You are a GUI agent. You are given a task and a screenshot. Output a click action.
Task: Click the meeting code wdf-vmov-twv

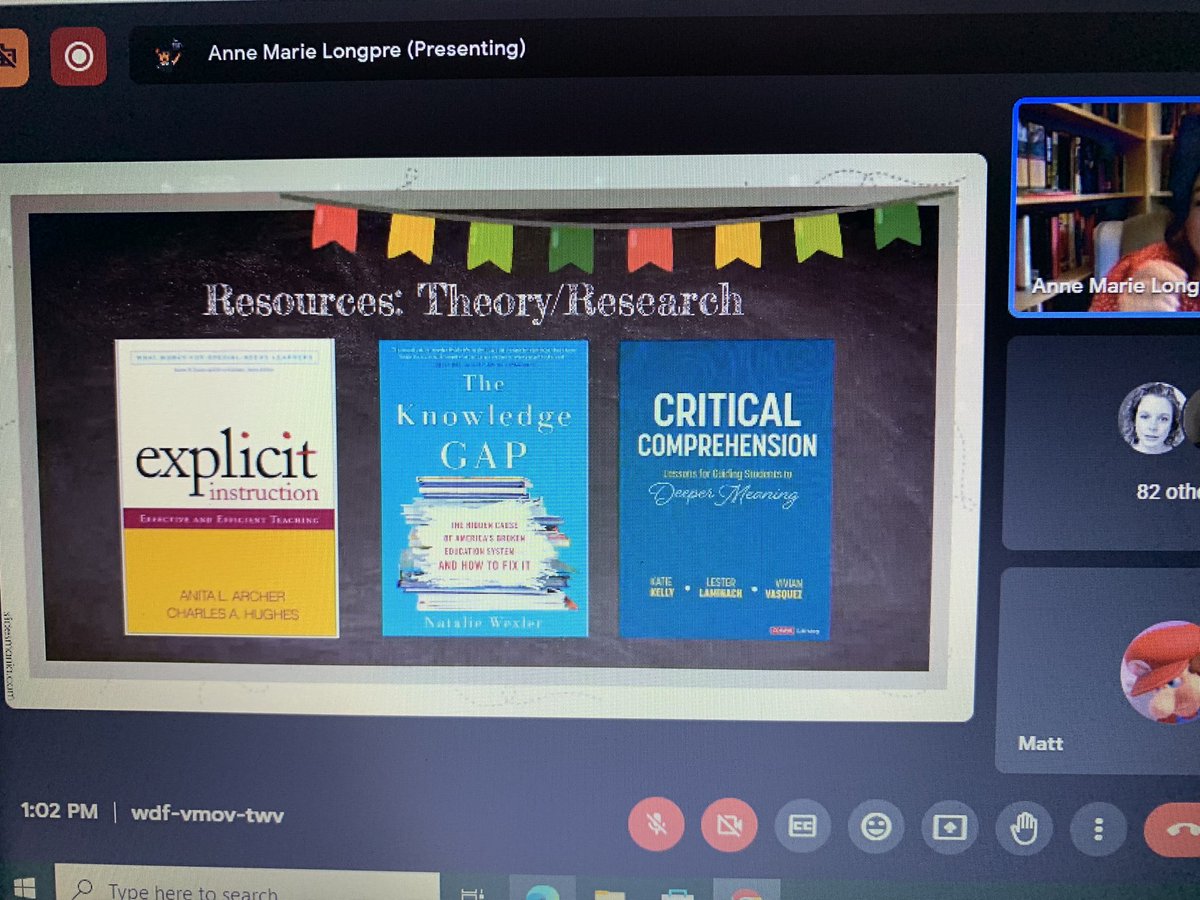[x=207, y=813]
